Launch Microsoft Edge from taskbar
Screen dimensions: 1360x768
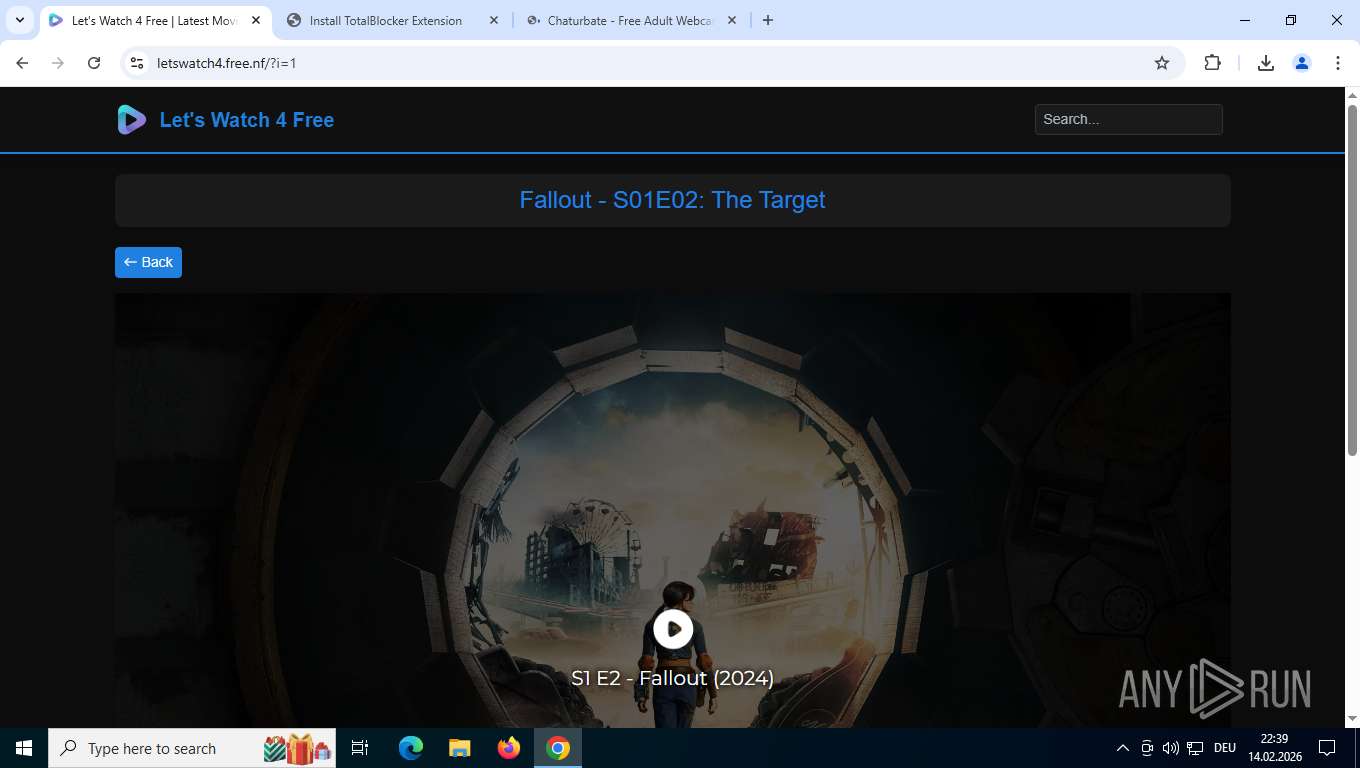tap(411, 748)
